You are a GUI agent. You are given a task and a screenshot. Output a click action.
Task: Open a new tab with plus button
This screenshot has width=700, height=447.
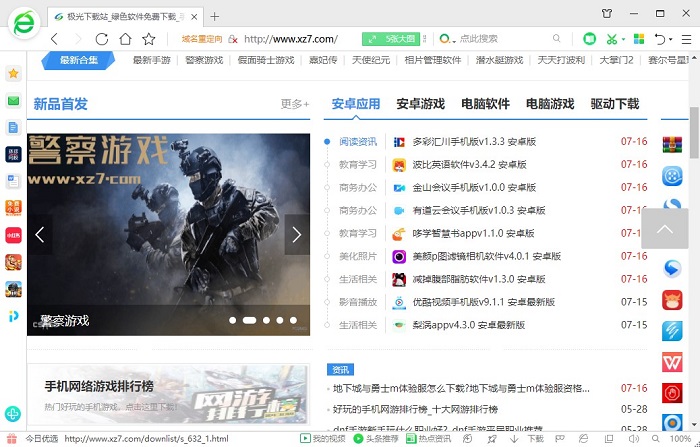(x=215, y=17)
